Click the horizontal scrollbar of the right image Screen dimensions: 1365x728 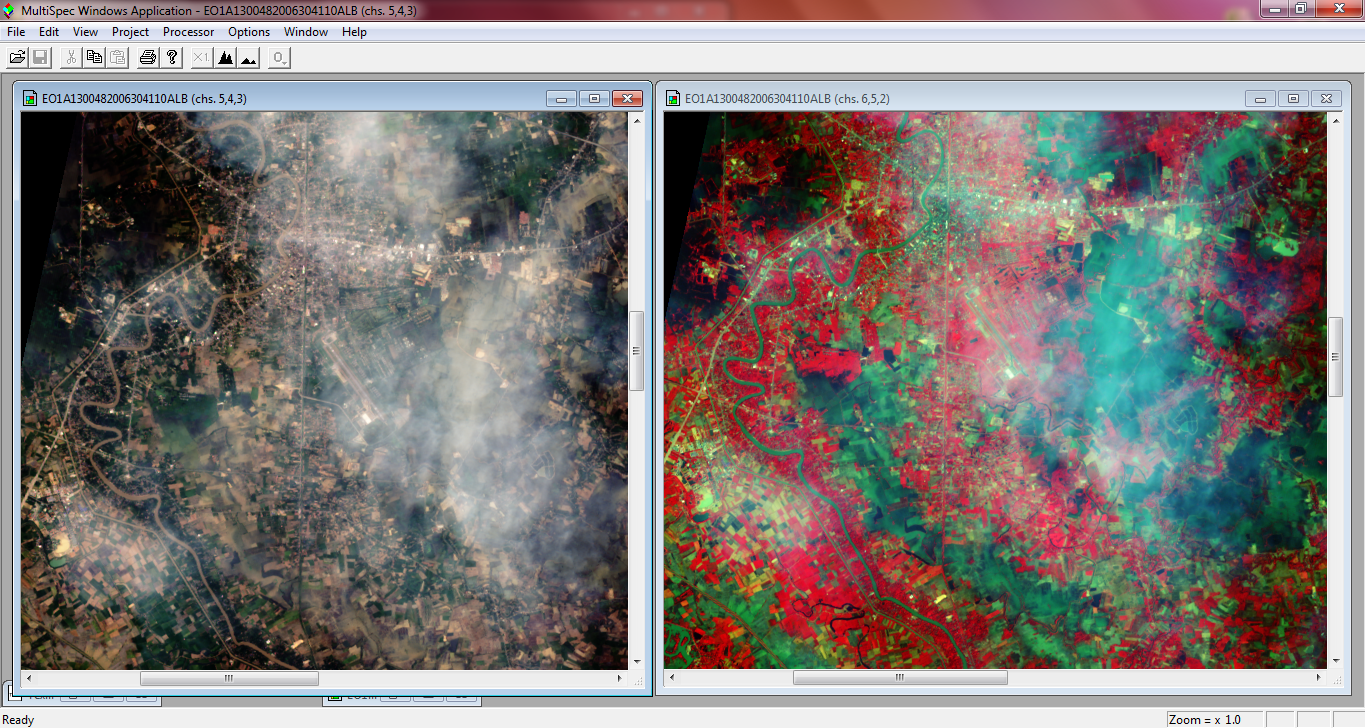pyautogui.click(x=899, y=677)
